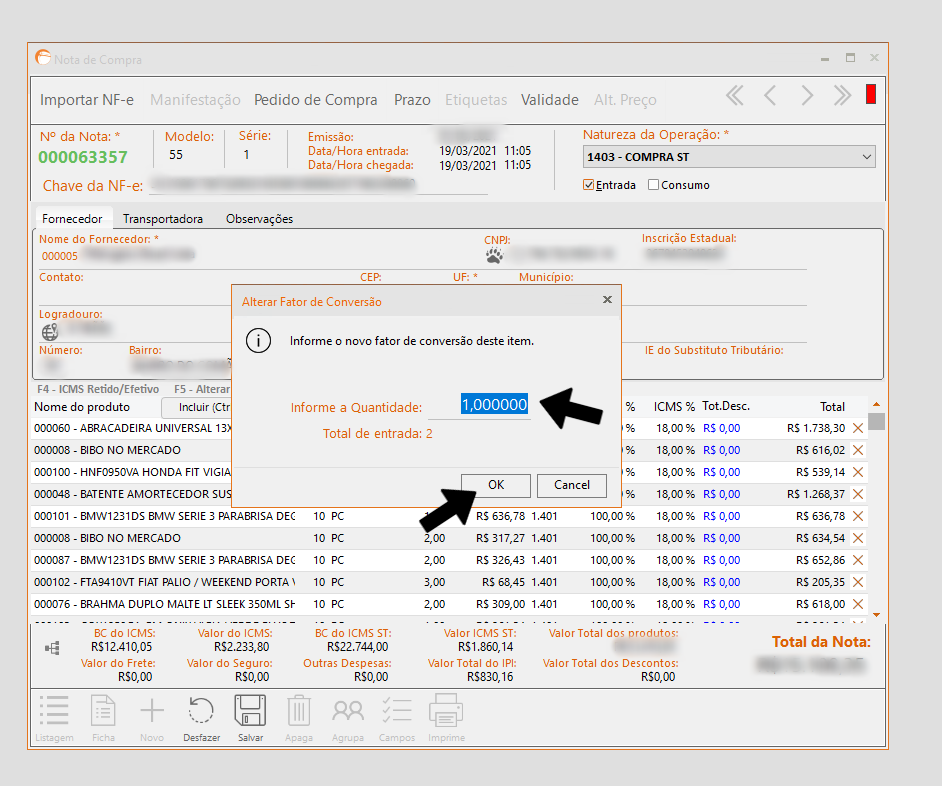Click the Total column header

click(x=832, y=407)
